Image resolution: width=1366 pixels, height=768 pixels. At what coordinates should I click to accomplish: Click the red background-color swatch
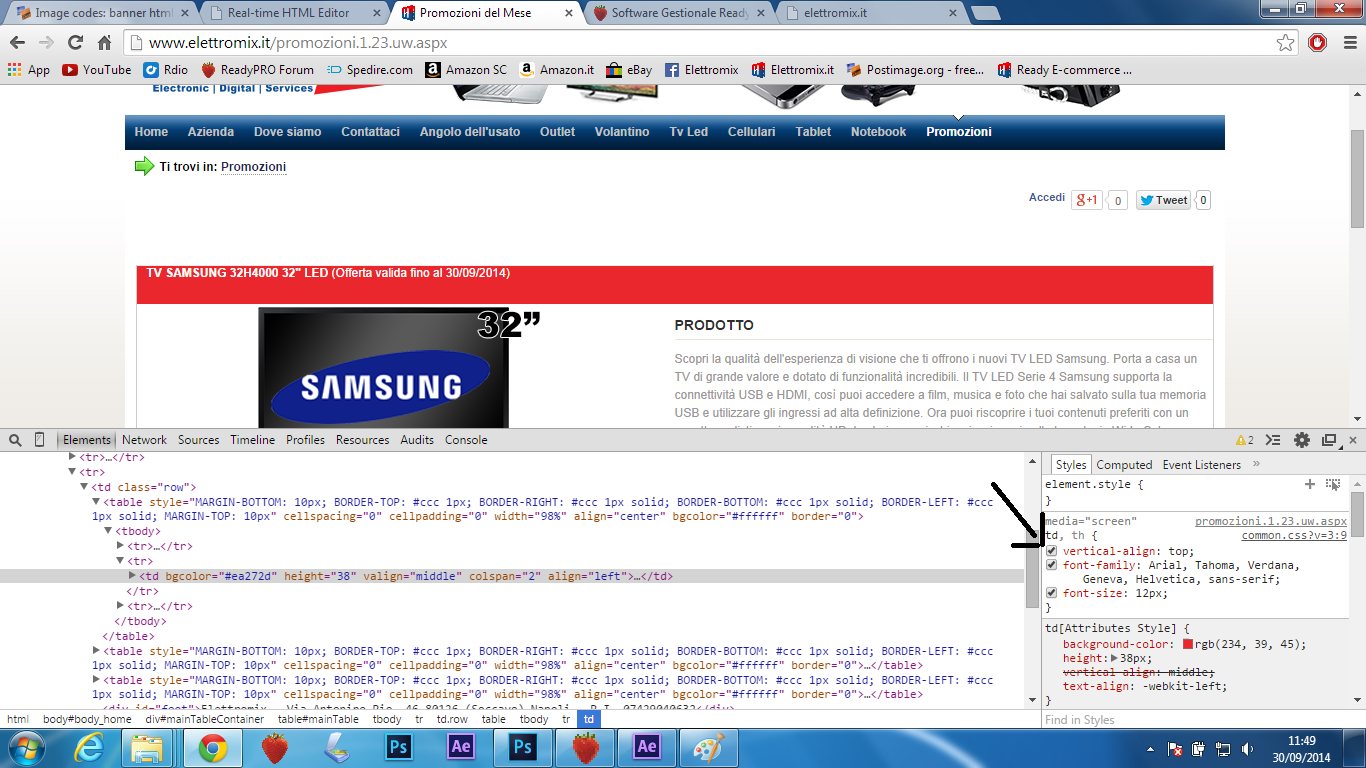(x=1188, y=644)
